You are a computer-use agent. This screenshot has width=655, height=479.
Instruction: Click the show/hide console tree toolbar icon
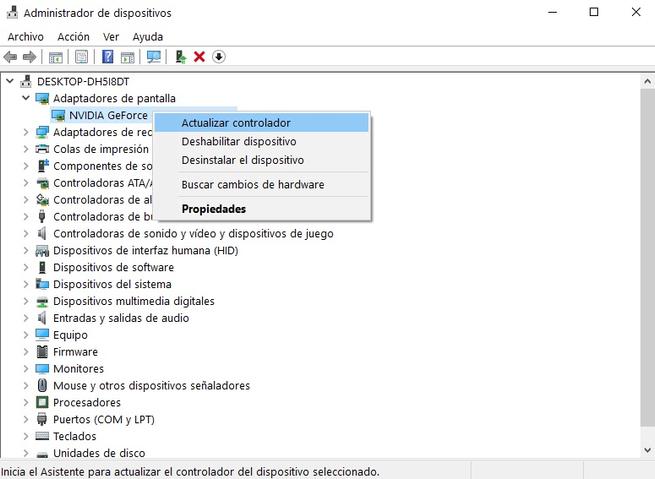point(56,57)
